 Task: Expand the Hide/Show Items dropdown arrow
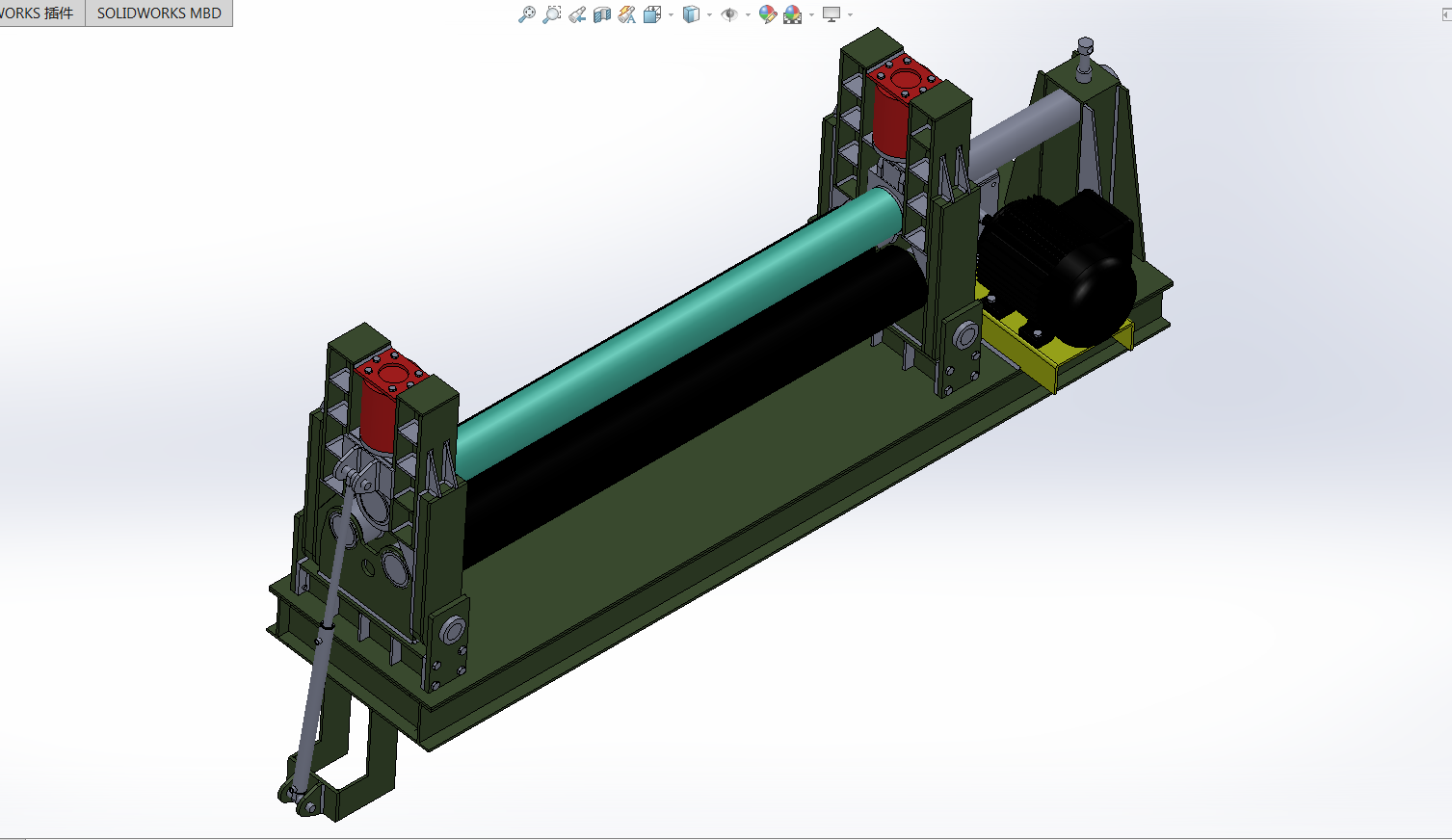pyautogui.click(x=748, y=14)
